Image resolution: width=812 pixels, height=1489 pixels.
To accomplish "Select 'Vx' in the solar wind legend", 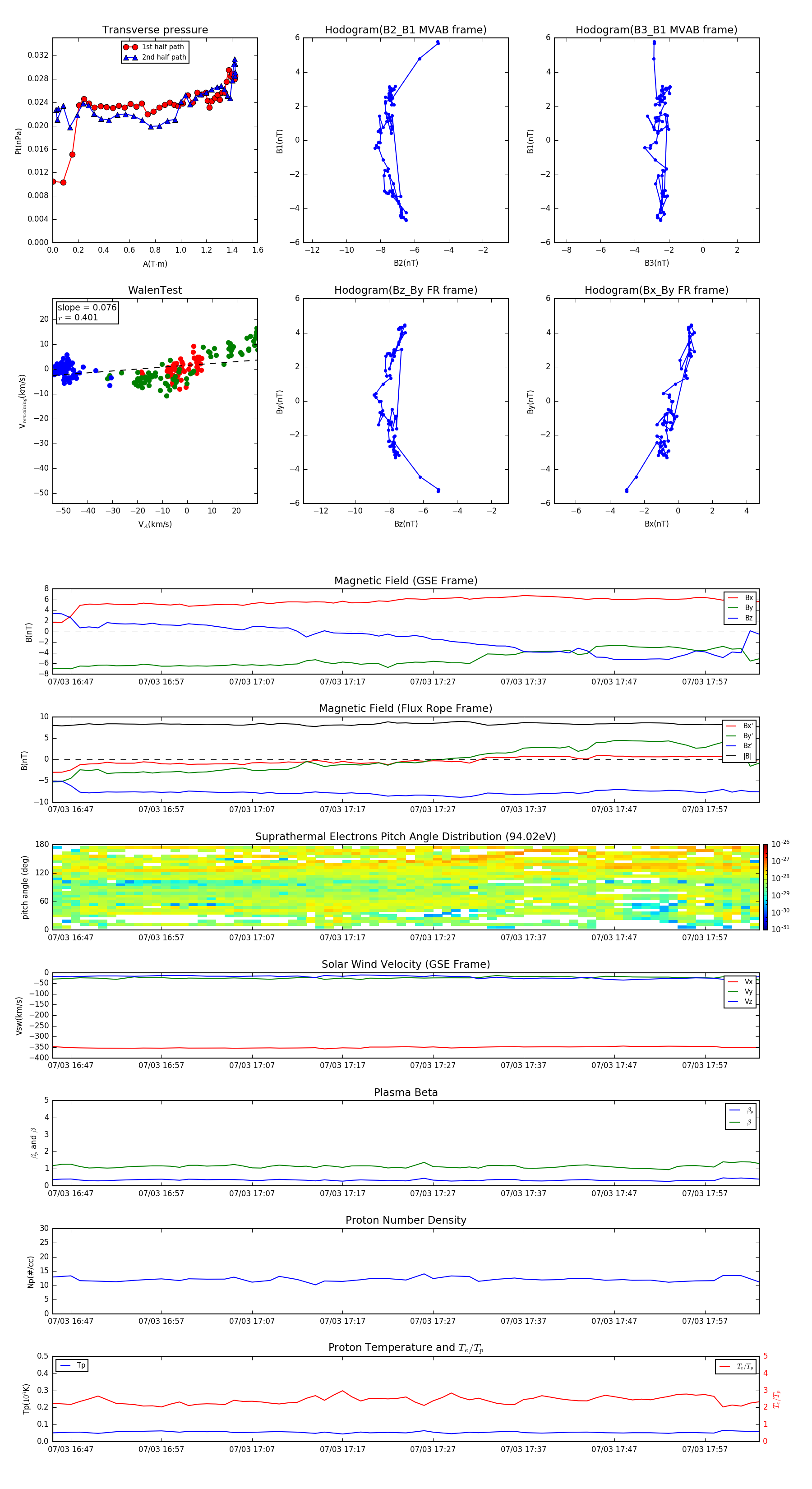I will [740, 981].
